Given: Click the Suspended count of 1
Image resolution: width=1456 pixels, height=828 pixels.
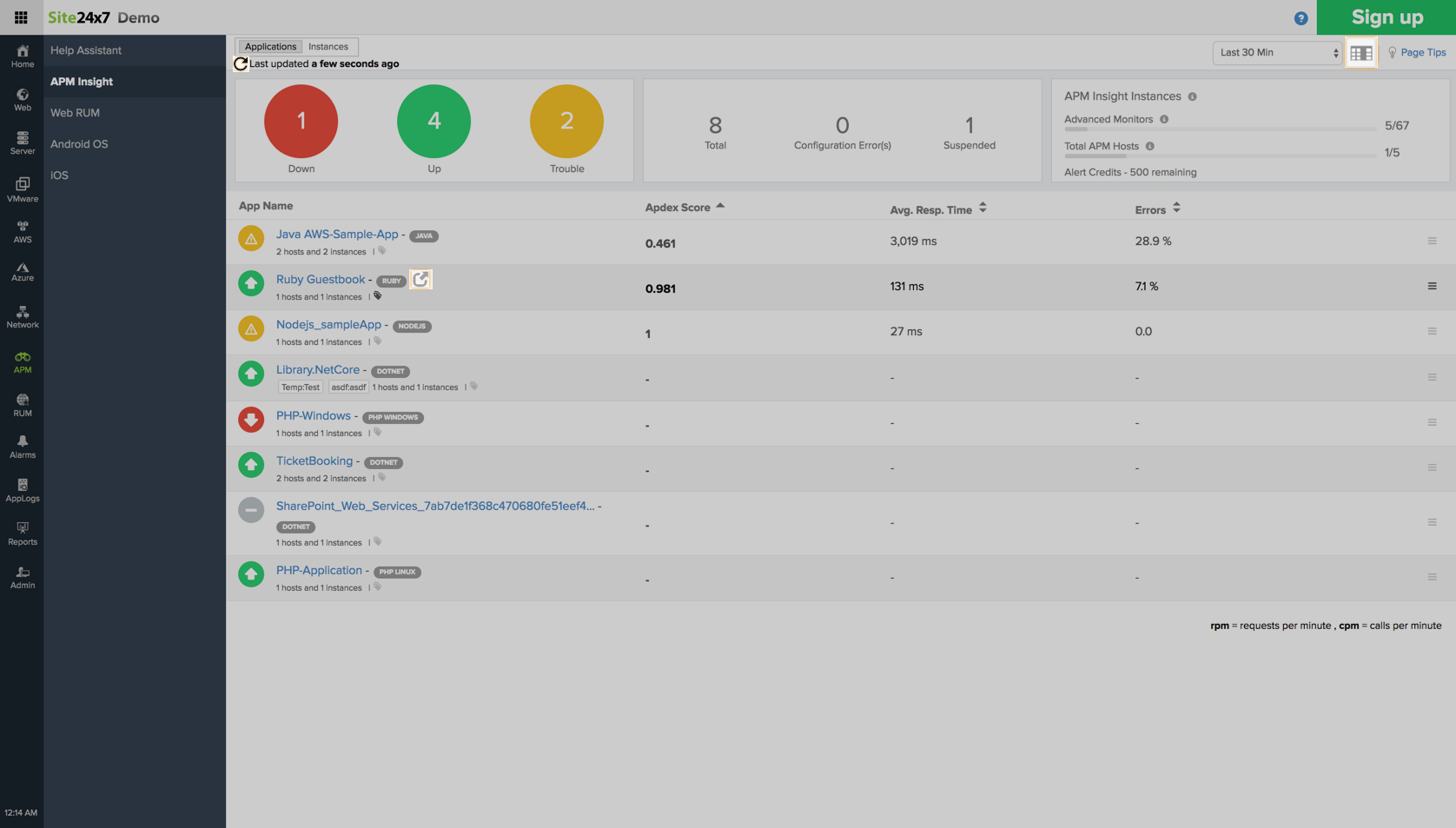Looking at the screenshot, I should pyautogui.click(x=970, y=125).
